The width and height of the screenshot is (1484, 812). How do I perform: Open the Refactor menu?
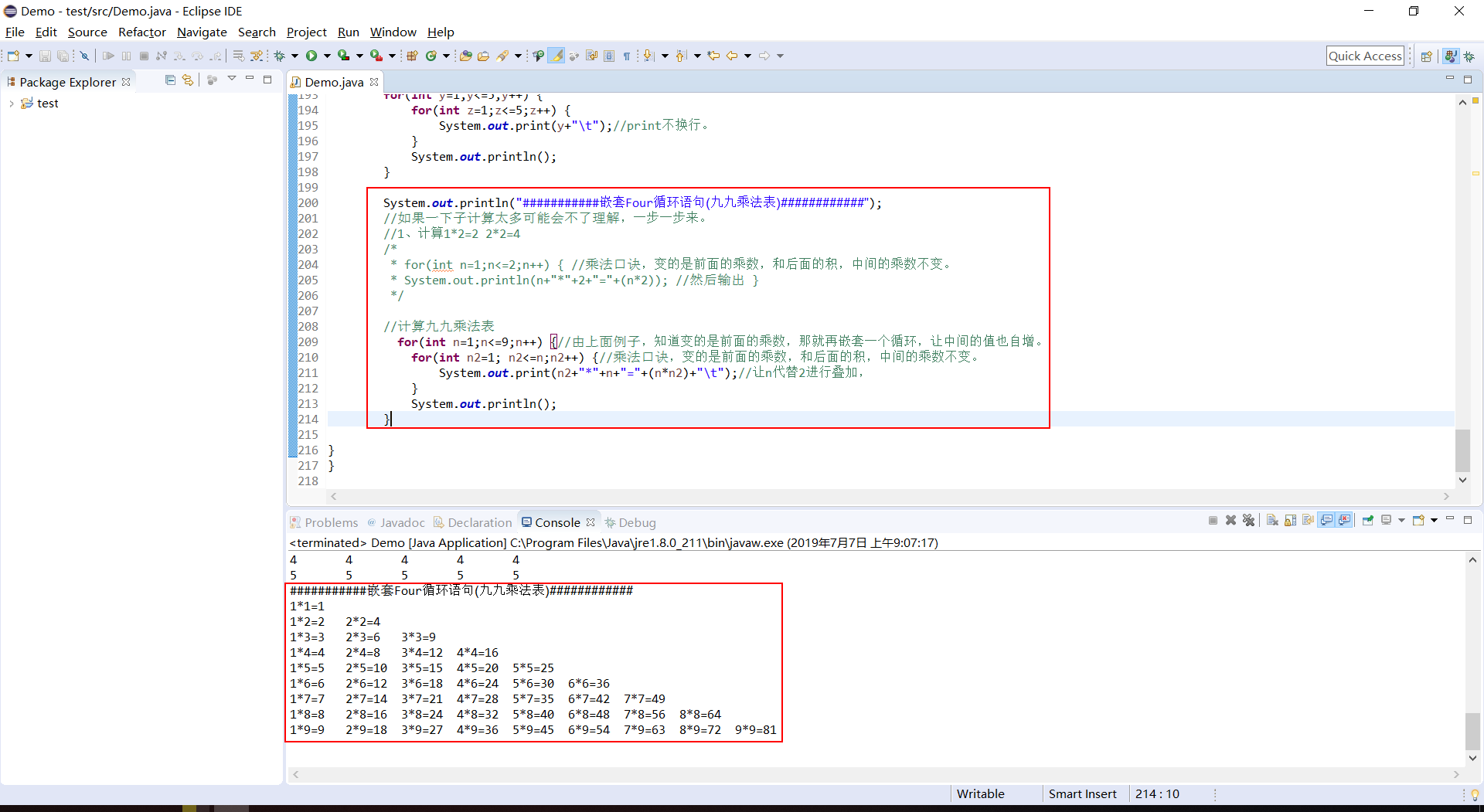pos(142,32)
